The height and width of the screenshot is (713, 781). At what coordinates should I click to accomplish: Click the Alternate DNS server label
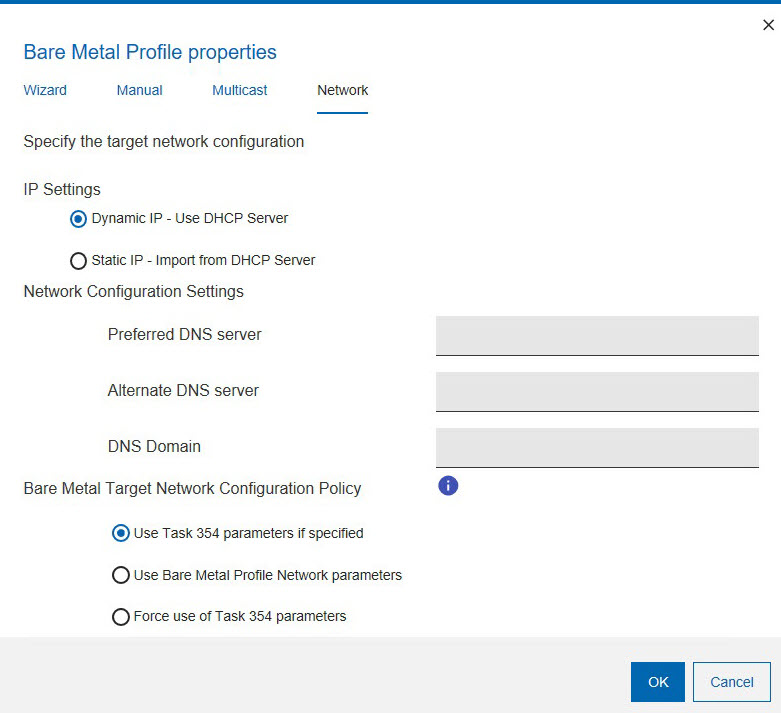pos(183,390)
